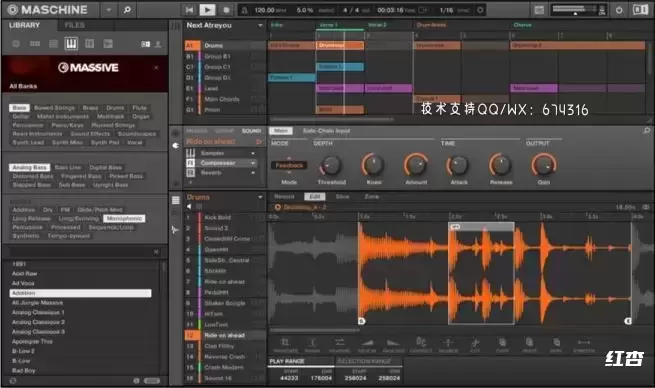Viewport: 655px width, 388px height.
Task: Arm recording with the record button
Action: tap(226, 10)
